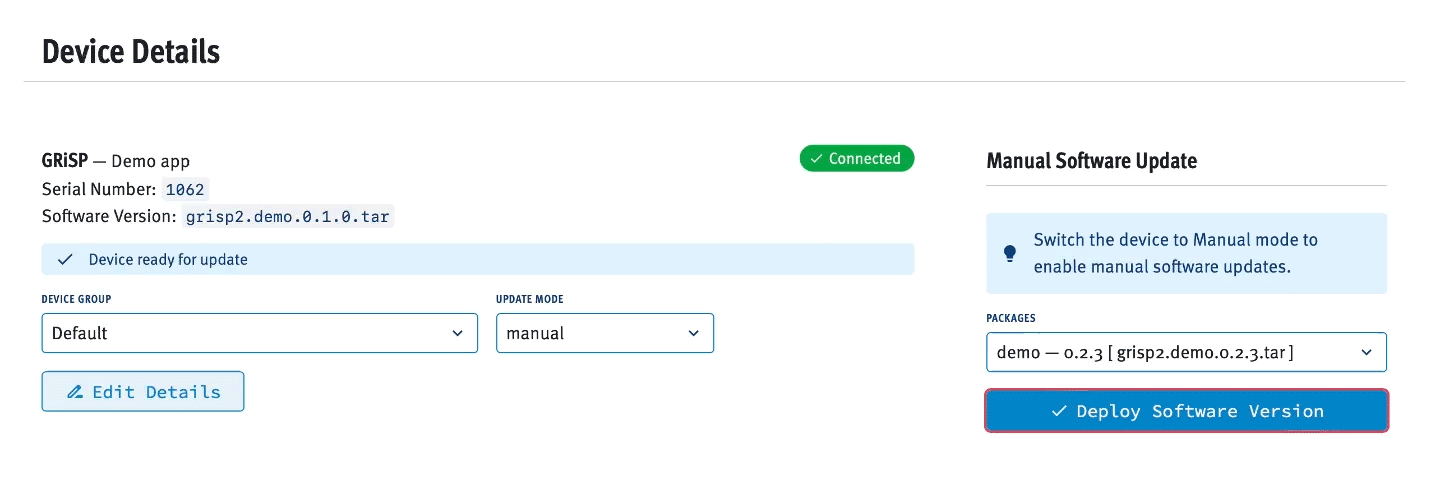Click the Manual Software Update heading

click(x=1091, y=161)
